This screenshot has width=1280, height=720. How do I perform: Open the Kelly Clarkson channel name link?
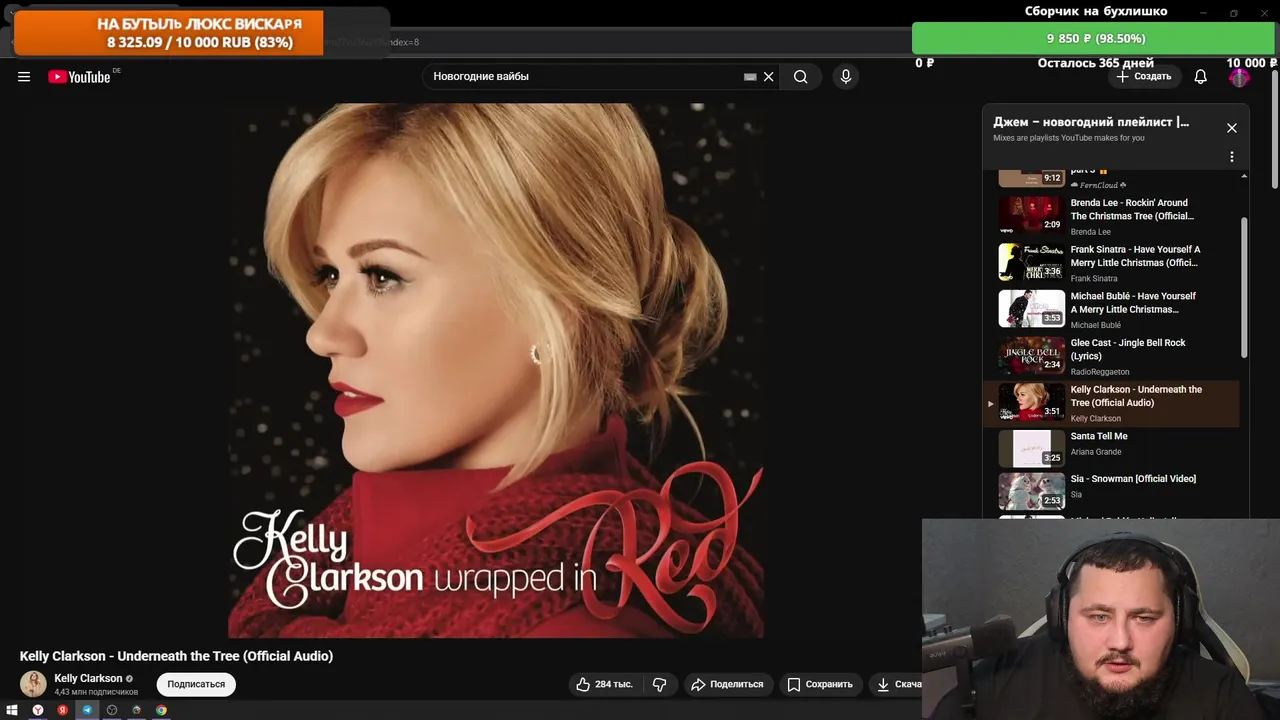pyautogui.click(x=88, y=678)
